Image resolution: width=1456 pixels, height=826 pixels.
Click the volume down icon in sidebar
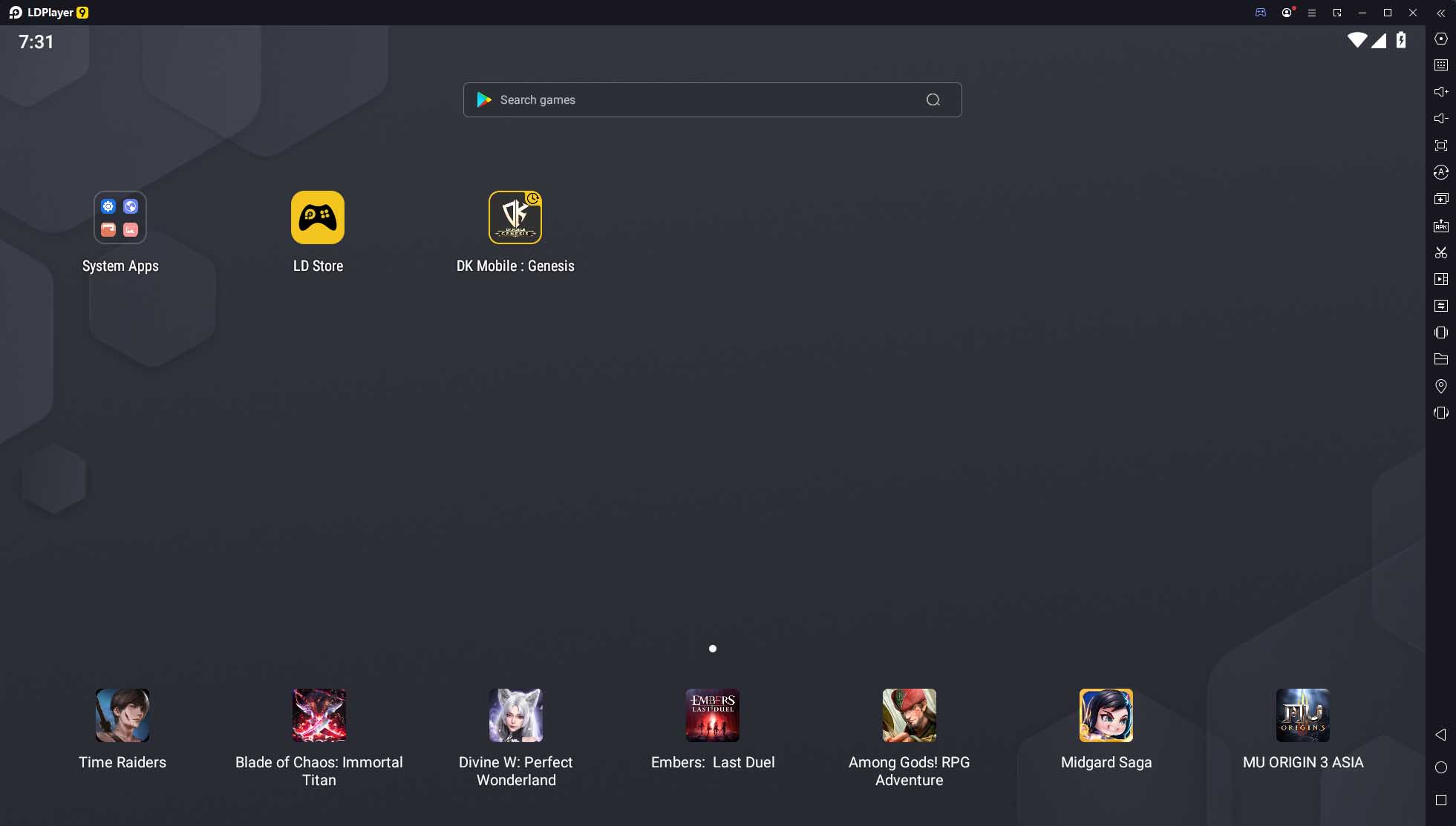click(1441, 119)
